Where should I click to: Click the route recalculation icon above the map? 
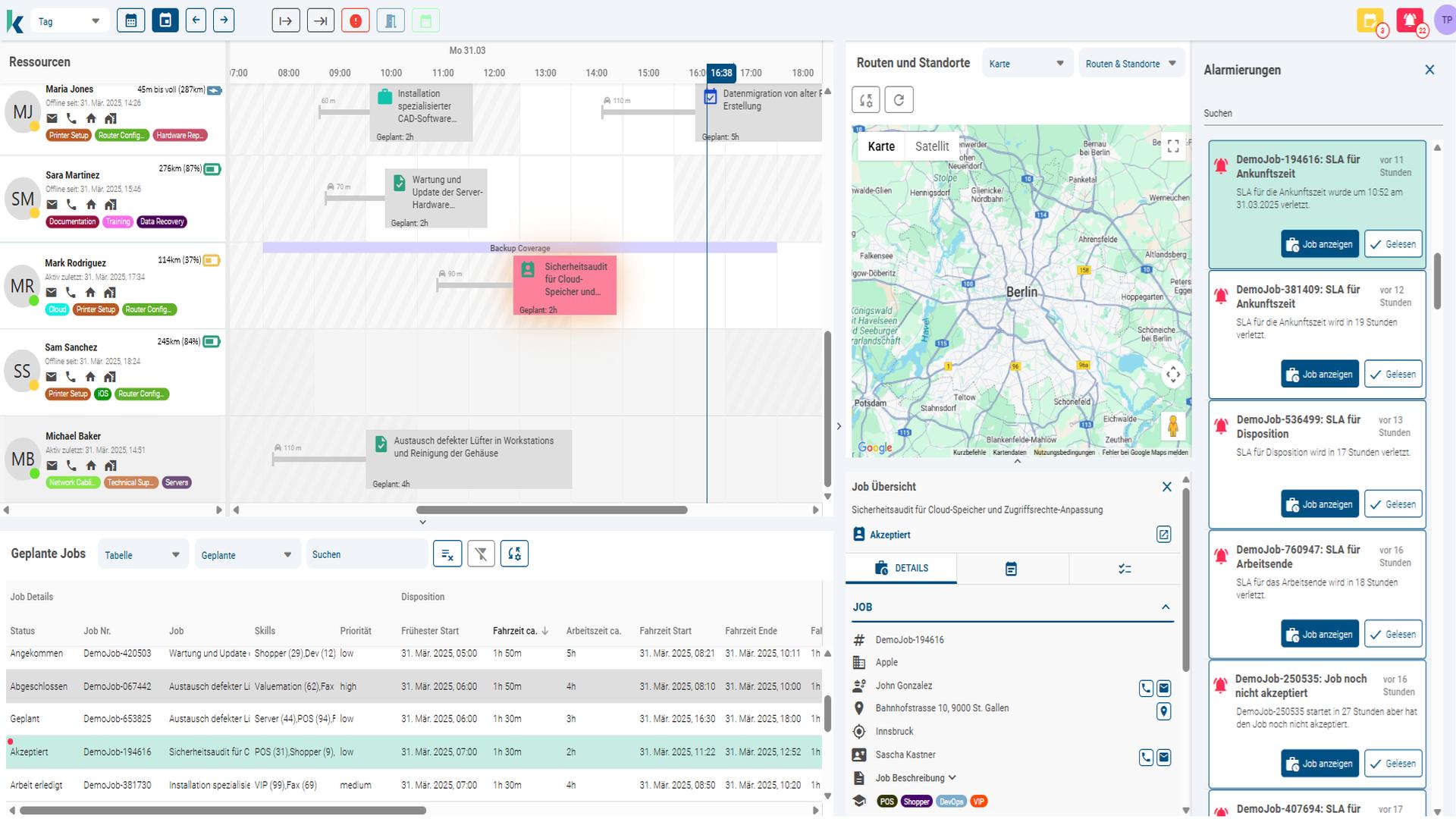[866, 99]
